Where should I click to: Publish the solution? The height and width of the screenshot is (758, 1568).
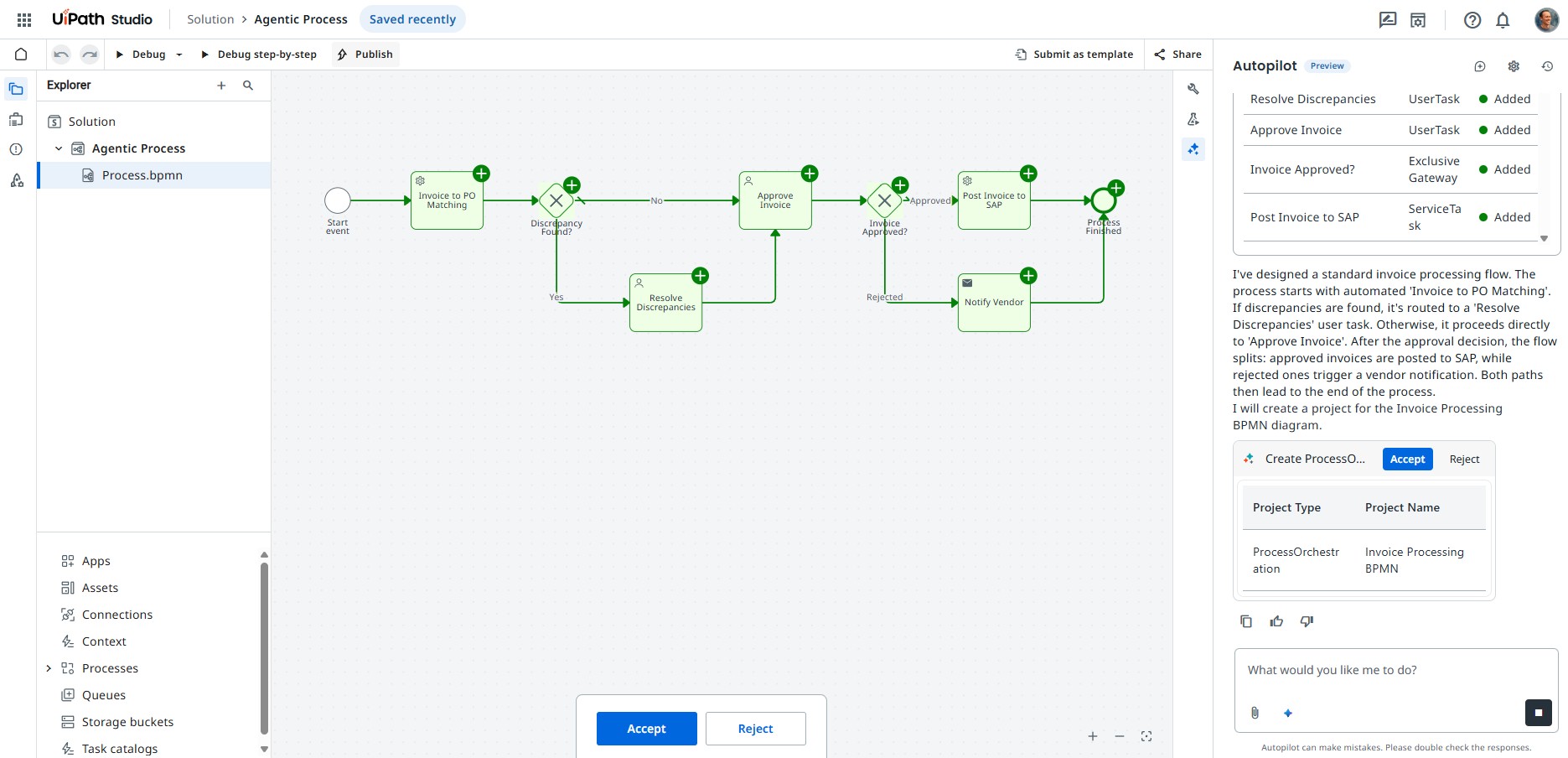tap(365, 55)
